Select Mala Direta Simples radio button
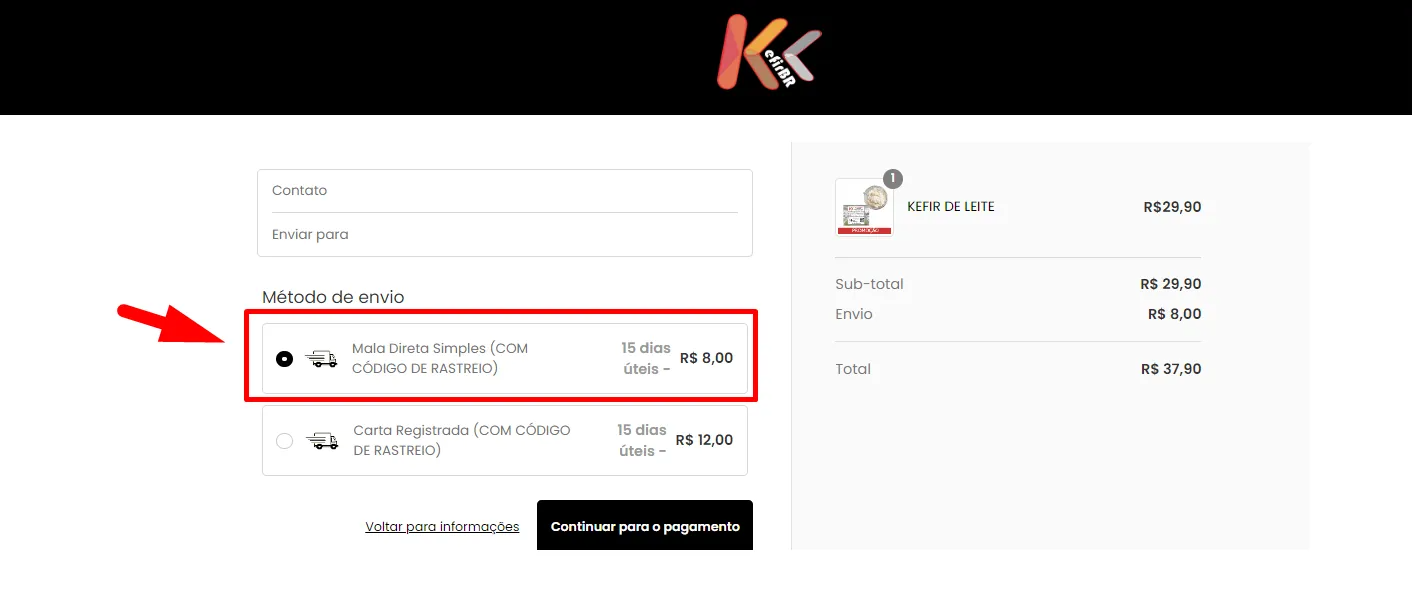The height and width of the screenshot is (608, 1414). (285, 359)
